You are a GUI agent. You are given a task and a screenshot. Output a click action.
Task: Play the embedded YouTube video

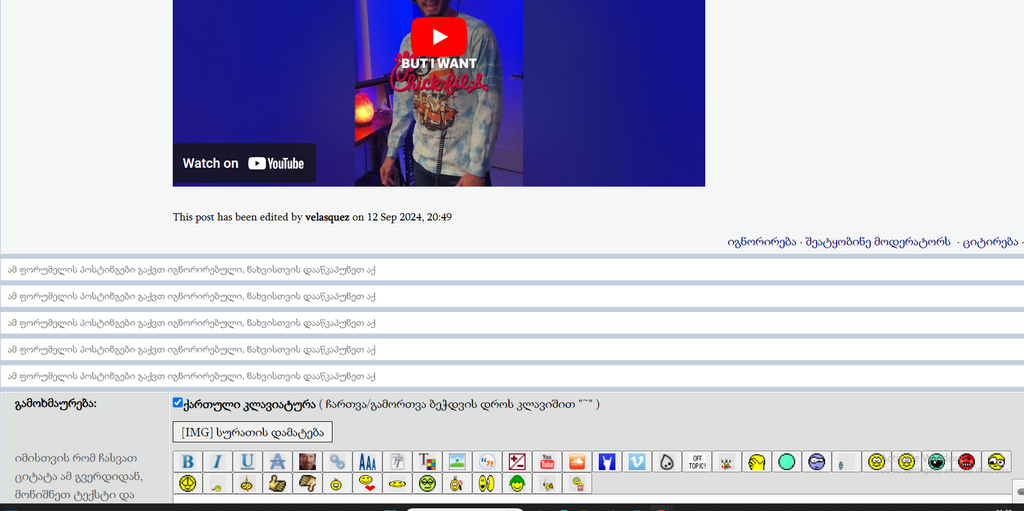[439, 37]
